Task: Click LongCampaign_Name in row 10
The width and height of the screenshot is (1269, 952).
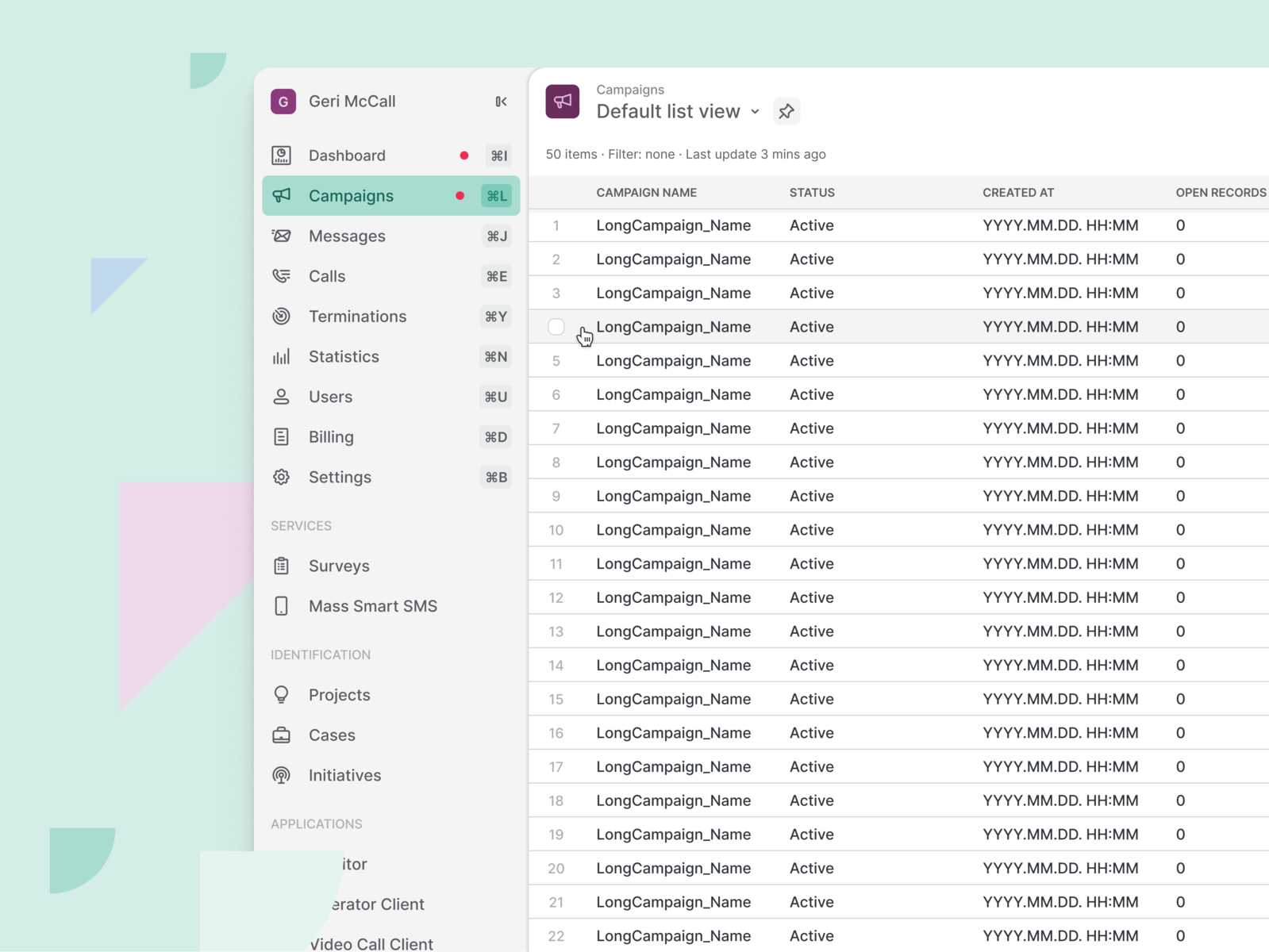Action: tap(674, 530)
